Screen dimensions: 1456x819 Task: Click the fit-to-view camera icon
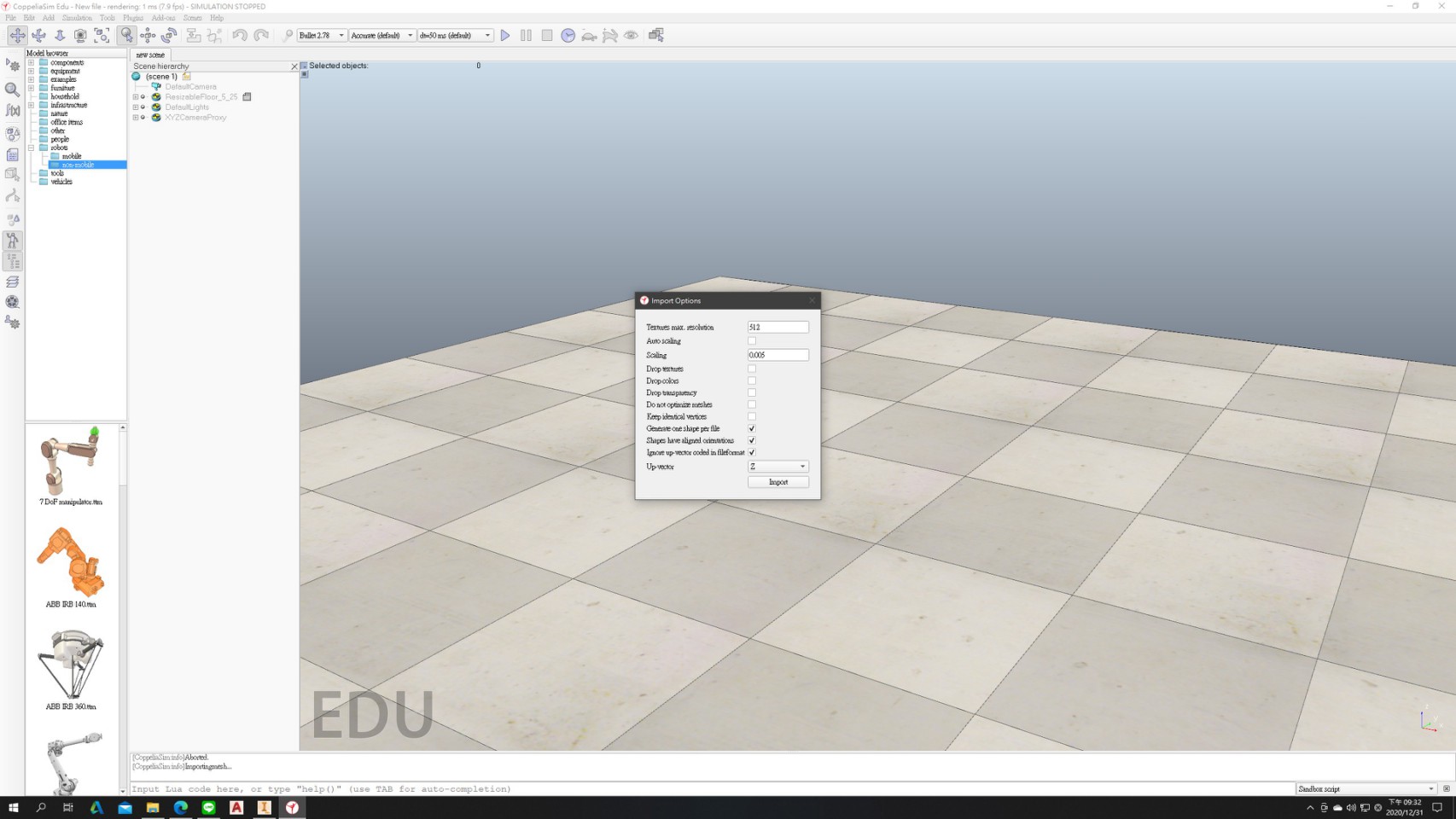click(x=102, y=35)
